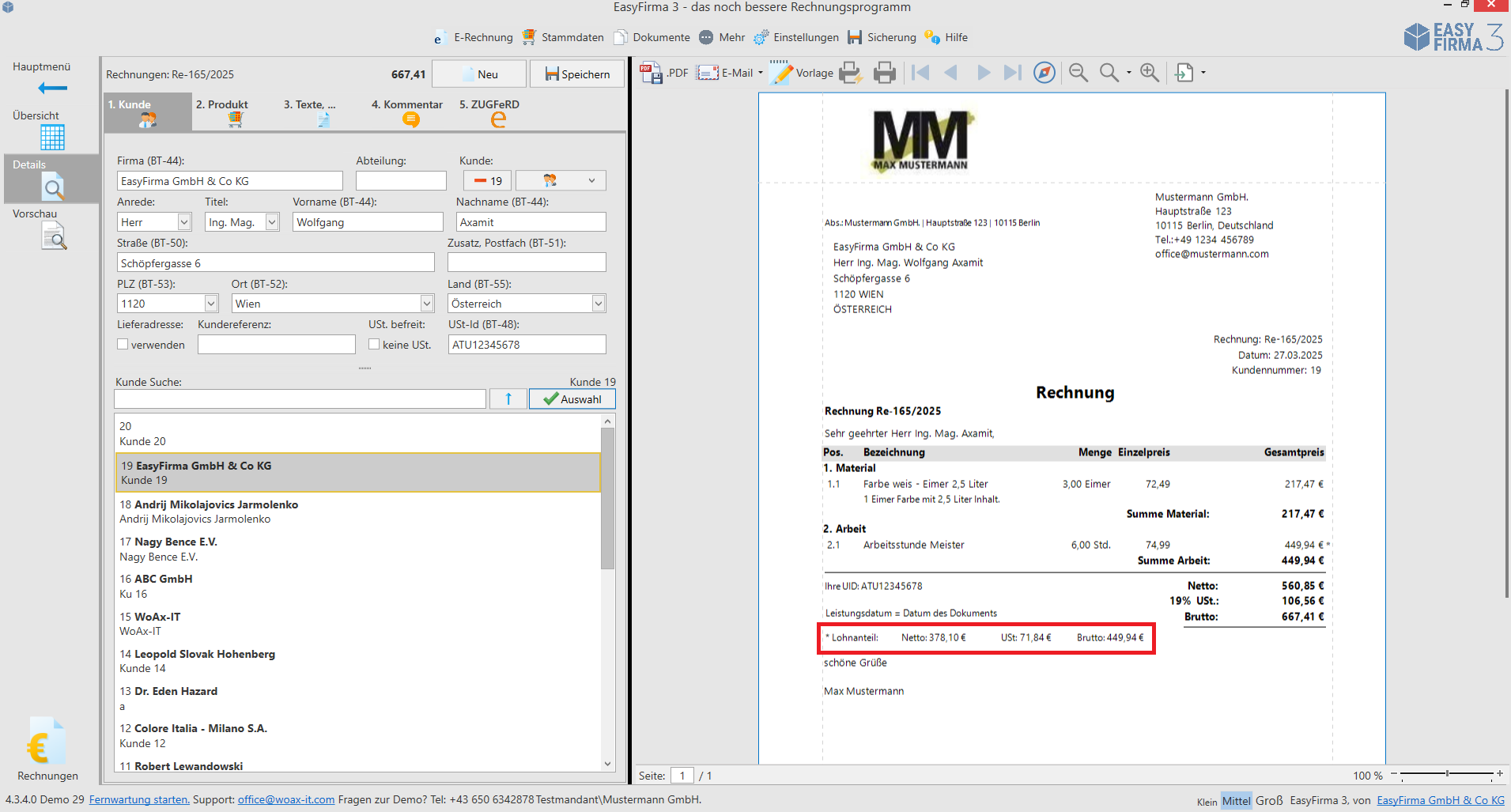The height and width of the screenshot is (812, 1511).
Task: Click the USt-Id input field
Action: pos(527,345)
